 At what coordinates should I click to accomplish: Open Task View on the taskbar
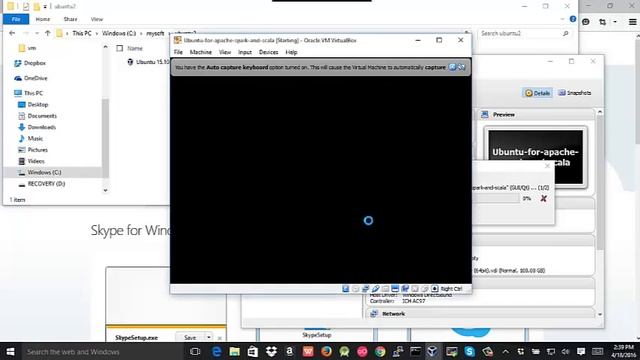[195, 351]
